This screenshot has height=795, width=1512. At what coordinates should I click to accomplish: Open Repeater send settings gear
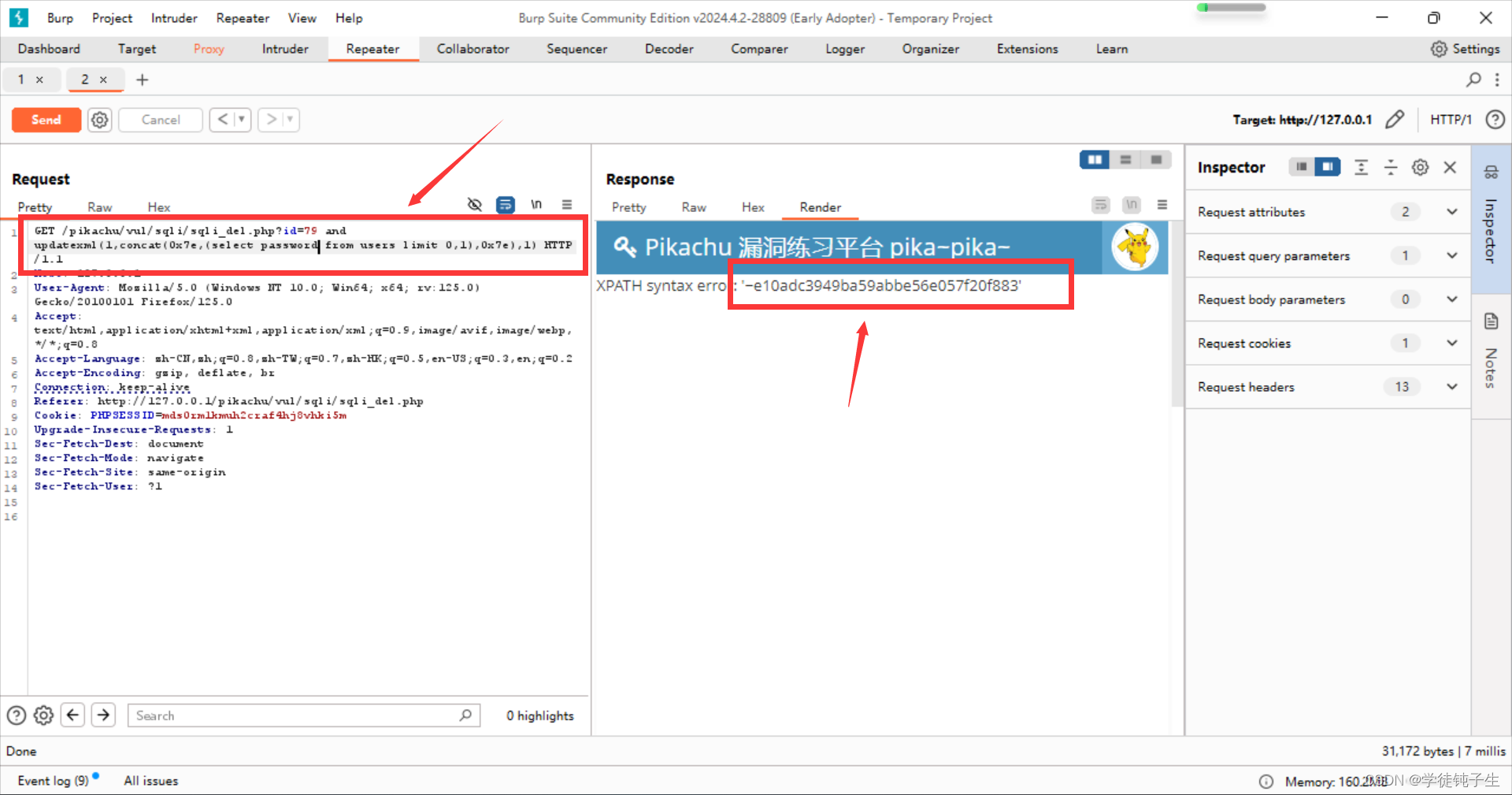pos(99,120)
